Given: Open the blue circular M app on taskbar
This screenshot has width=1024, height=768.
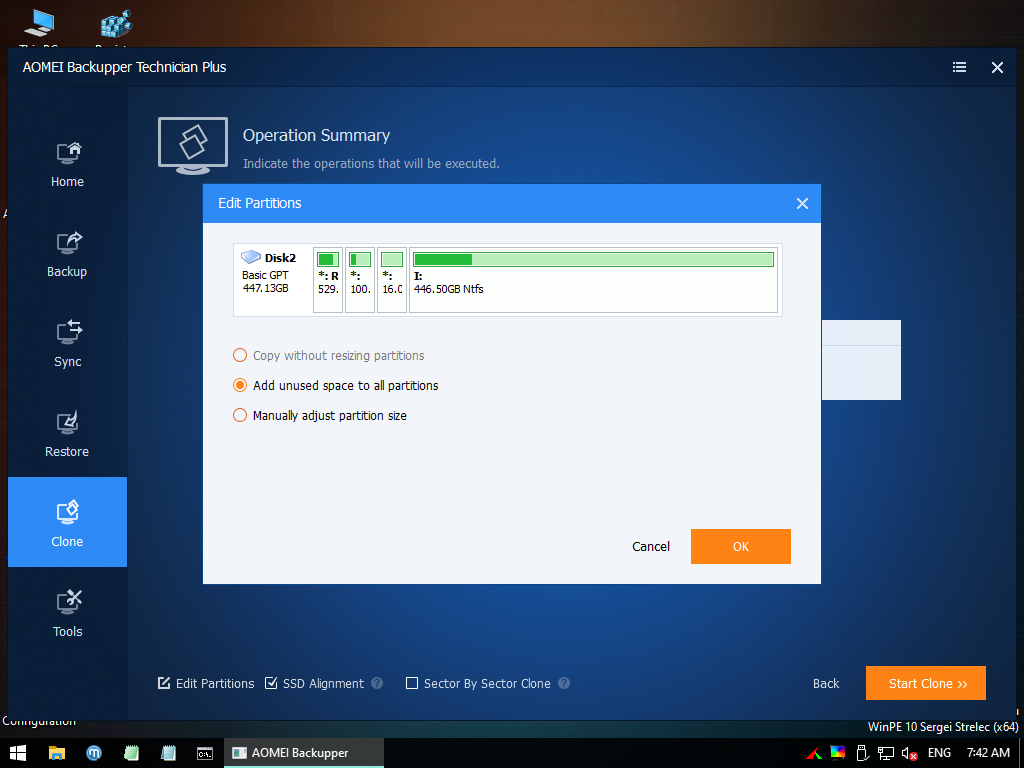Looking at the screenshot, I should point(94,753).
